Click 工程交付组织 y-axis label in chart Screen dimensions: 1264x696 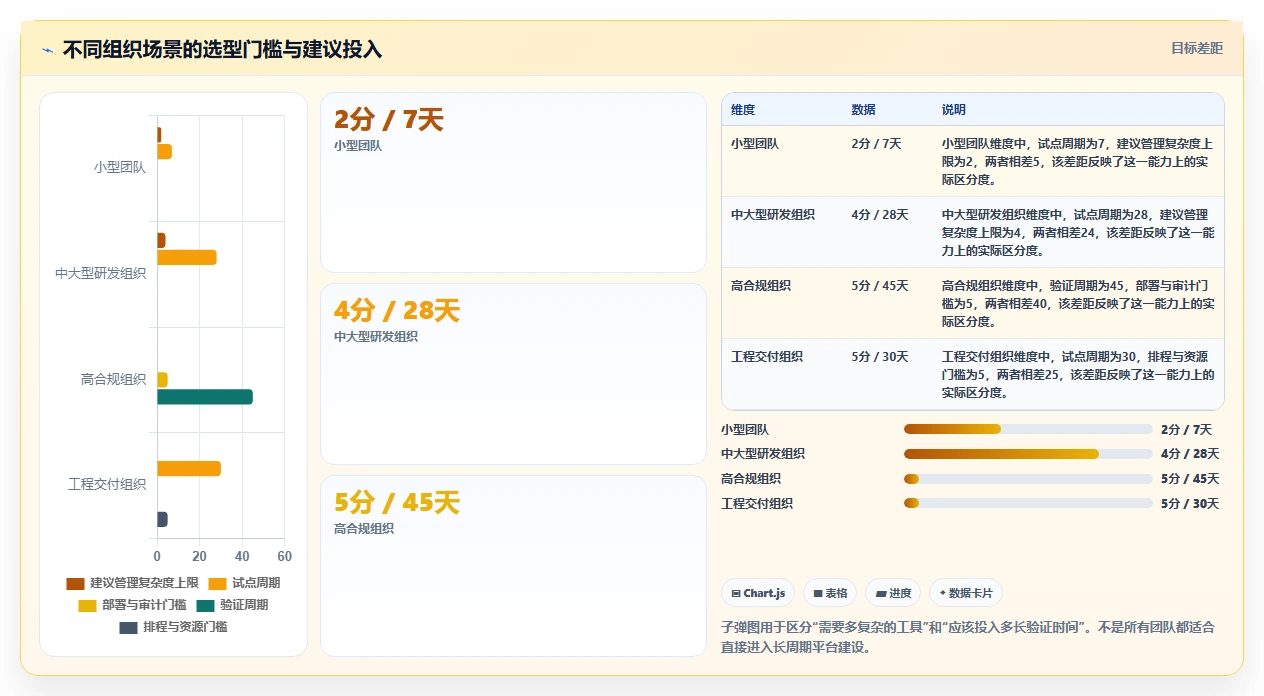(x=107, y=484)
